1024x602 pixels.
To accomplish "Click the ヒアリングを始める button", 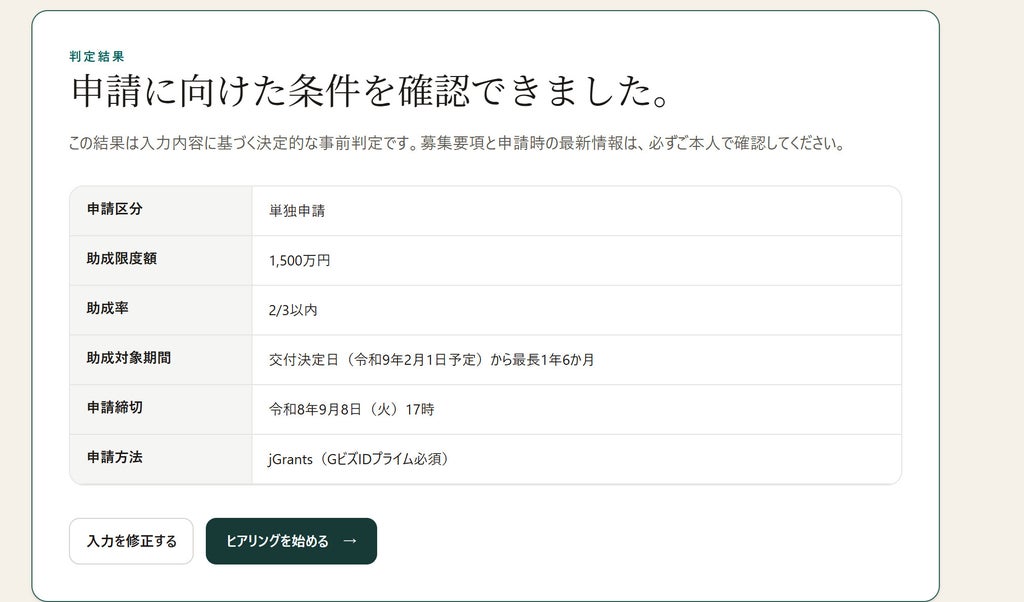I will coord(291,541).
